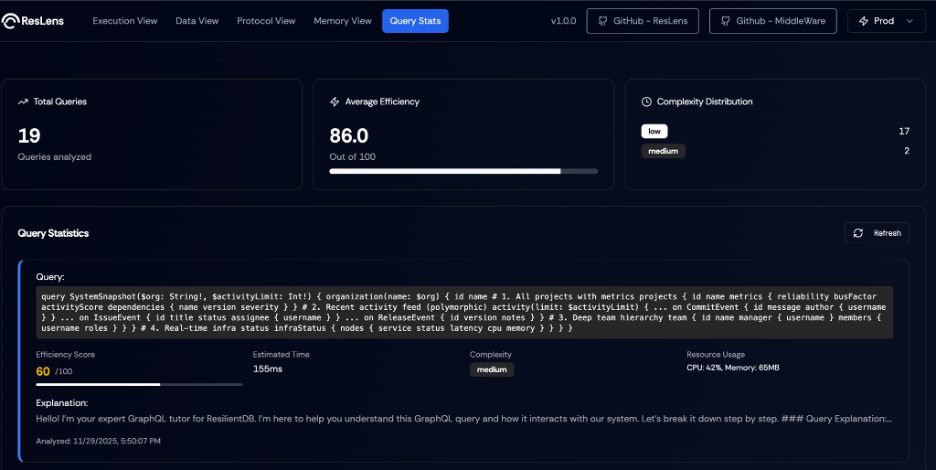Click the Average Efficiency progress bar
This screenshot has width=936, height=470.
pyautogui.click(x=463, y=171)
